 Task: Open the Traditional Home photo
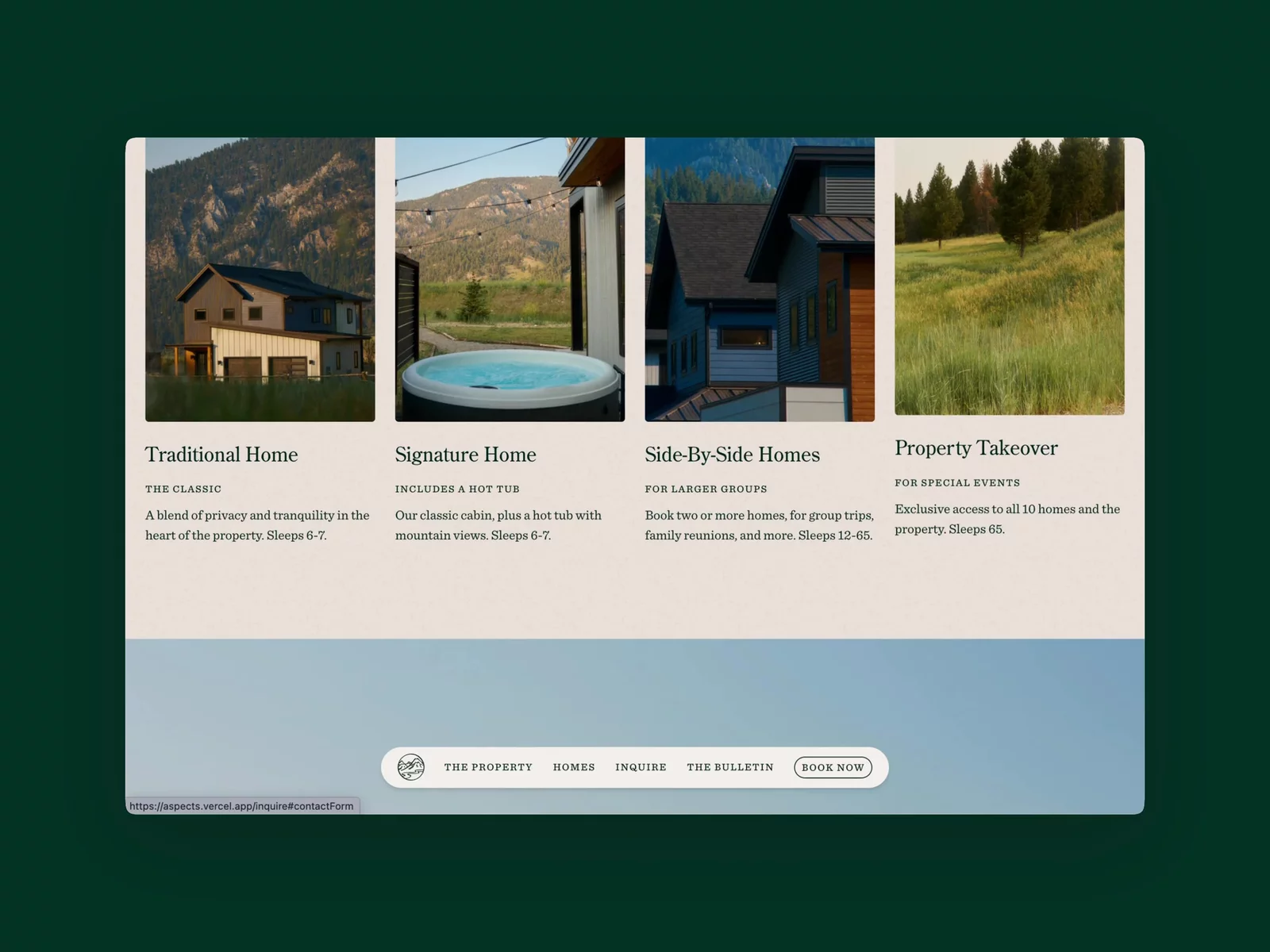click(x=260, y=279)
